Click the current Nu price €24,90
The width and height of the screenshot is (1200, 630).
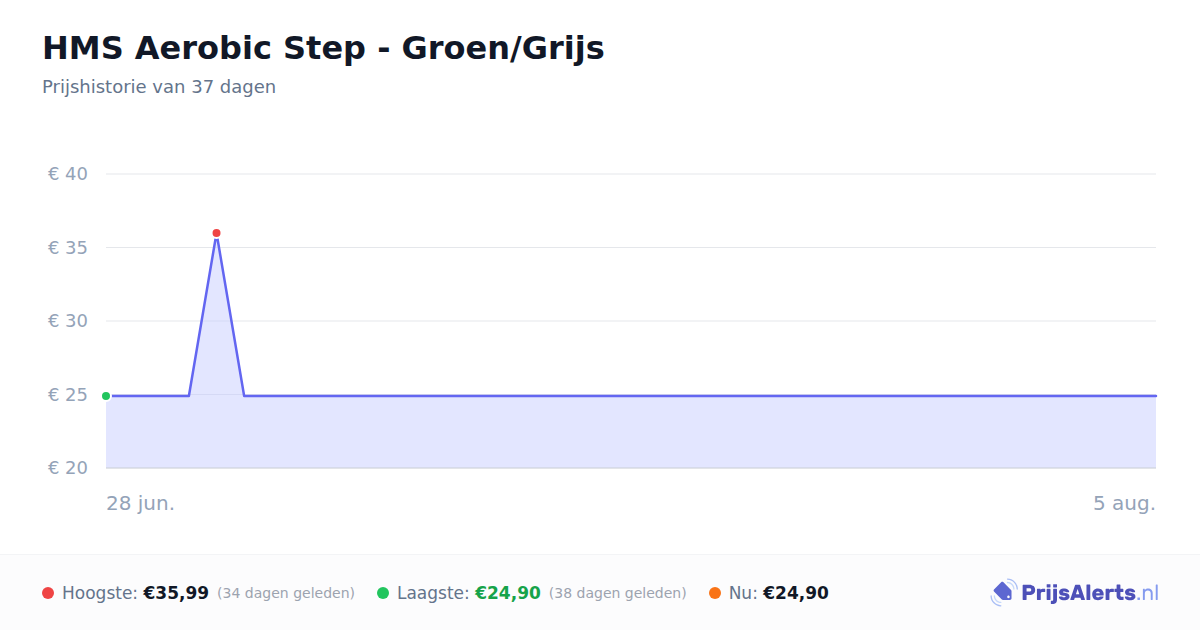(796, 593)
